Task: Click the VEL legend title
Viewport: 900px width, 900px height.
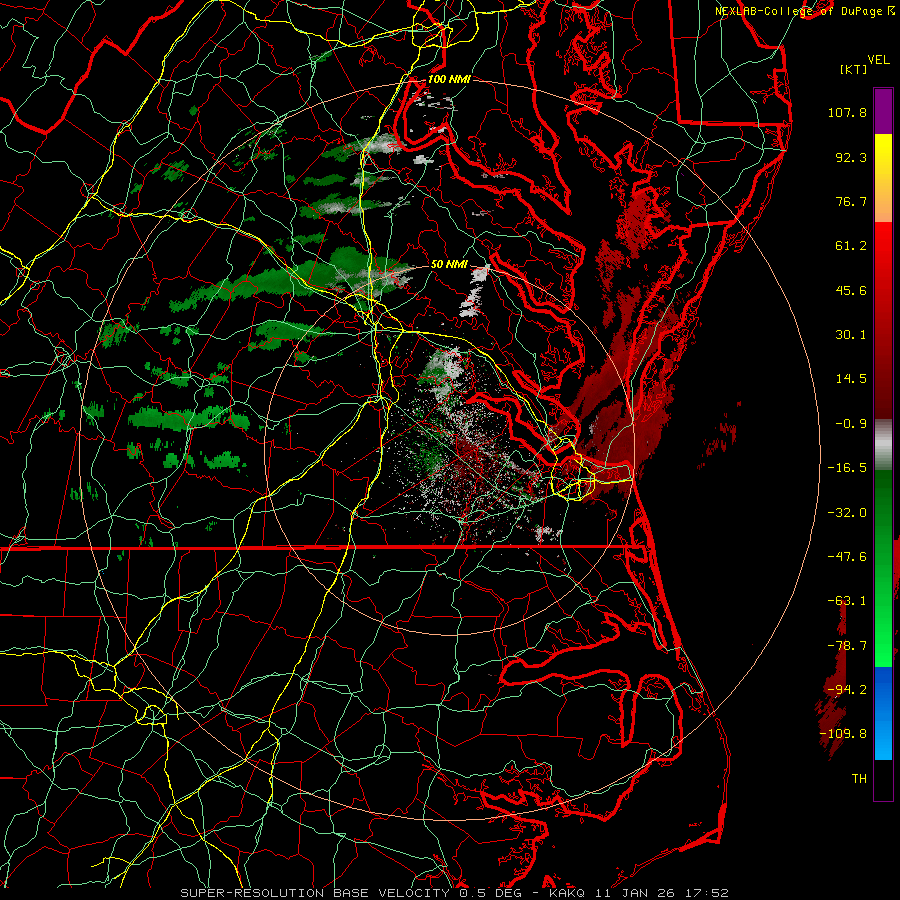Action: (x=879, y=60)
